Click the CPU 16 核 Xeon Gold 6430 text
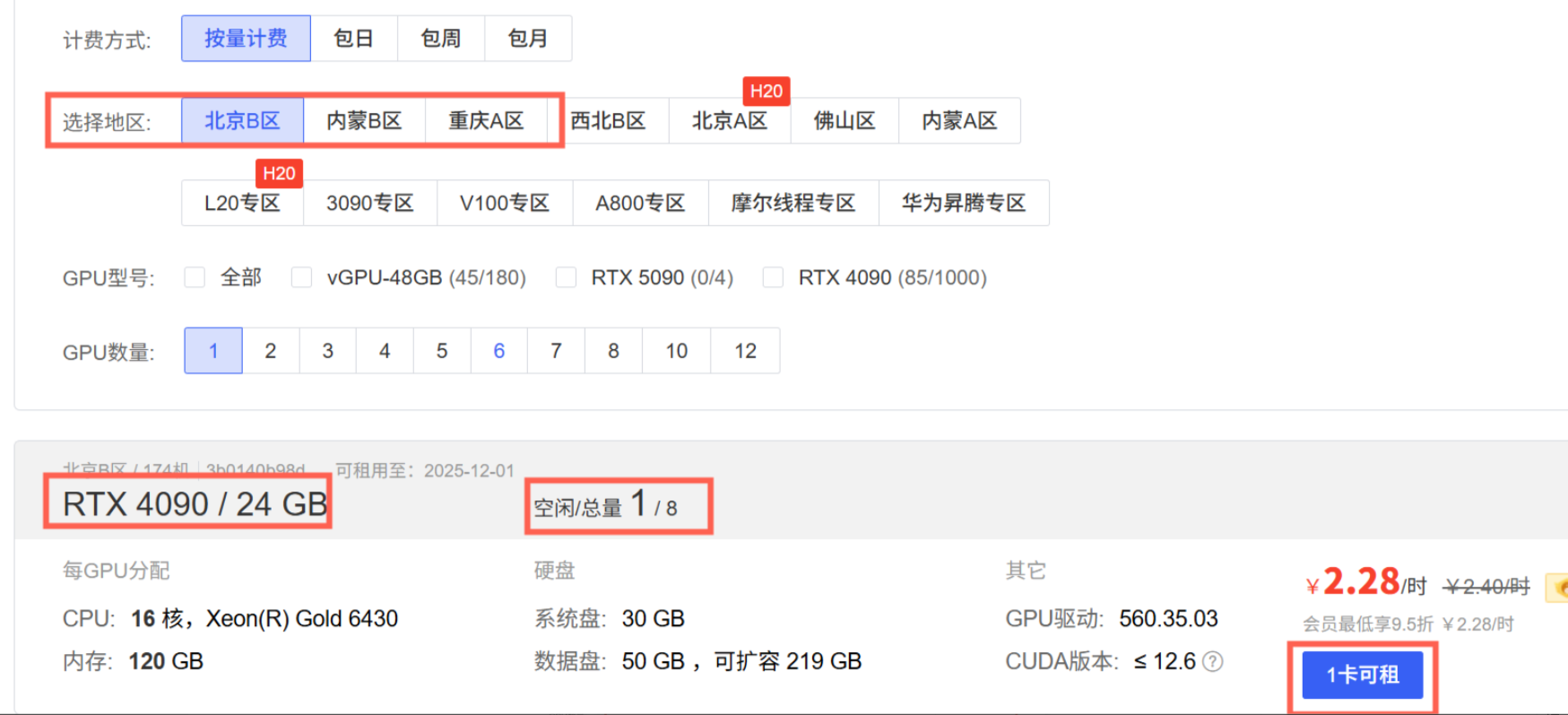The image size is (1568, 715). (x=230, y=619)
